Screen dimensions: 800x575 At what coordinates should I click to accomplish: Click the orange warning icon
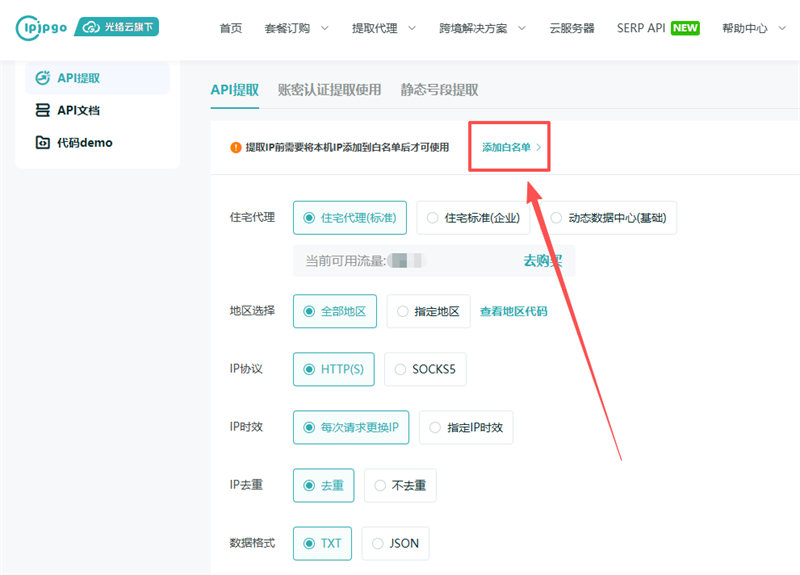pyautogui.click(x=235, y=147)
